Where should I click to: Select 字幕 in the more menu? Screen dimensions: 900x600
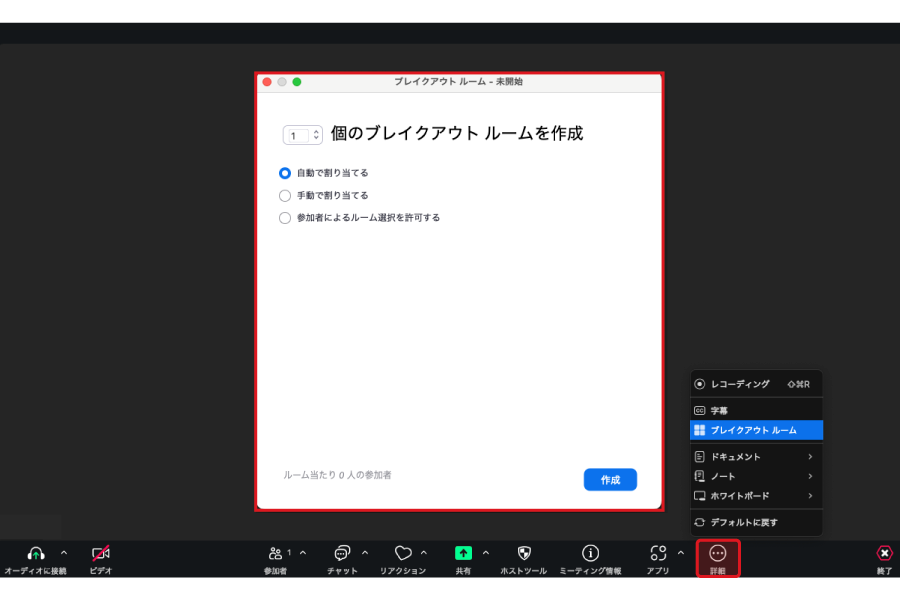pos(720,411)
